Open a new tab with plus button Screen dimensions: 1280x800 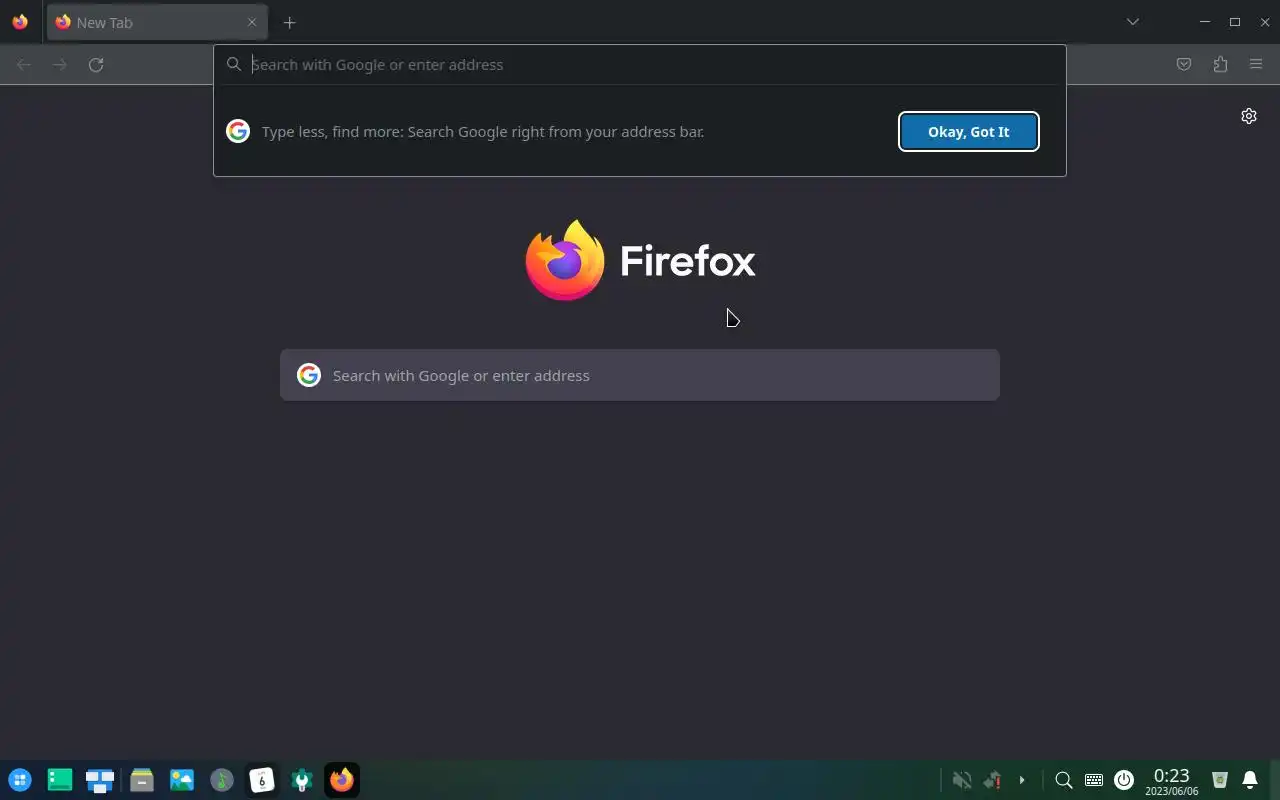[x=289, y=22]
